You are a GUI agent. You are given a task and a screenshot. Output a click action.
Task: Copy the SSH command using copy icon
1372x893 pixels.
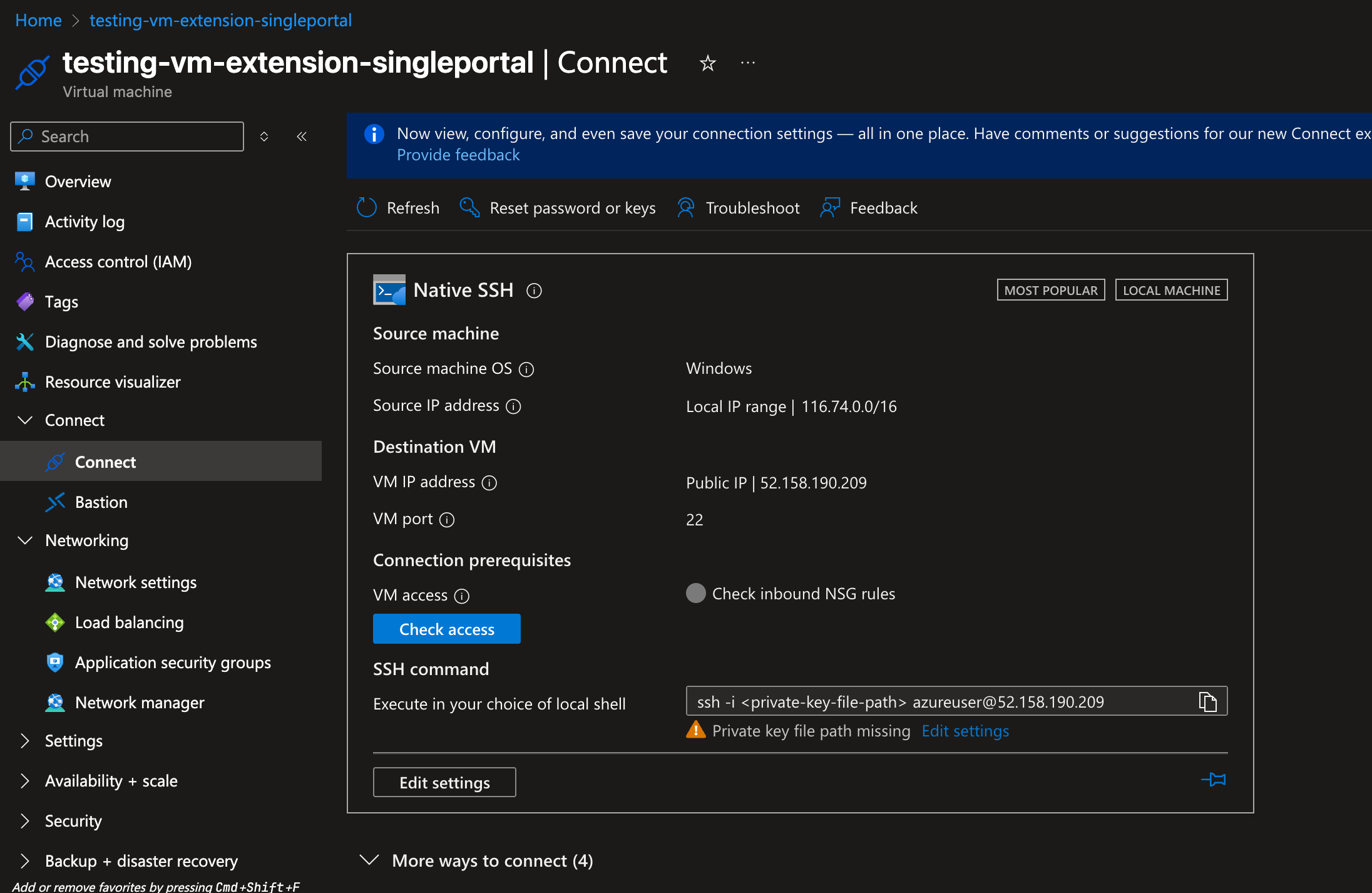tap(1207, 701)
